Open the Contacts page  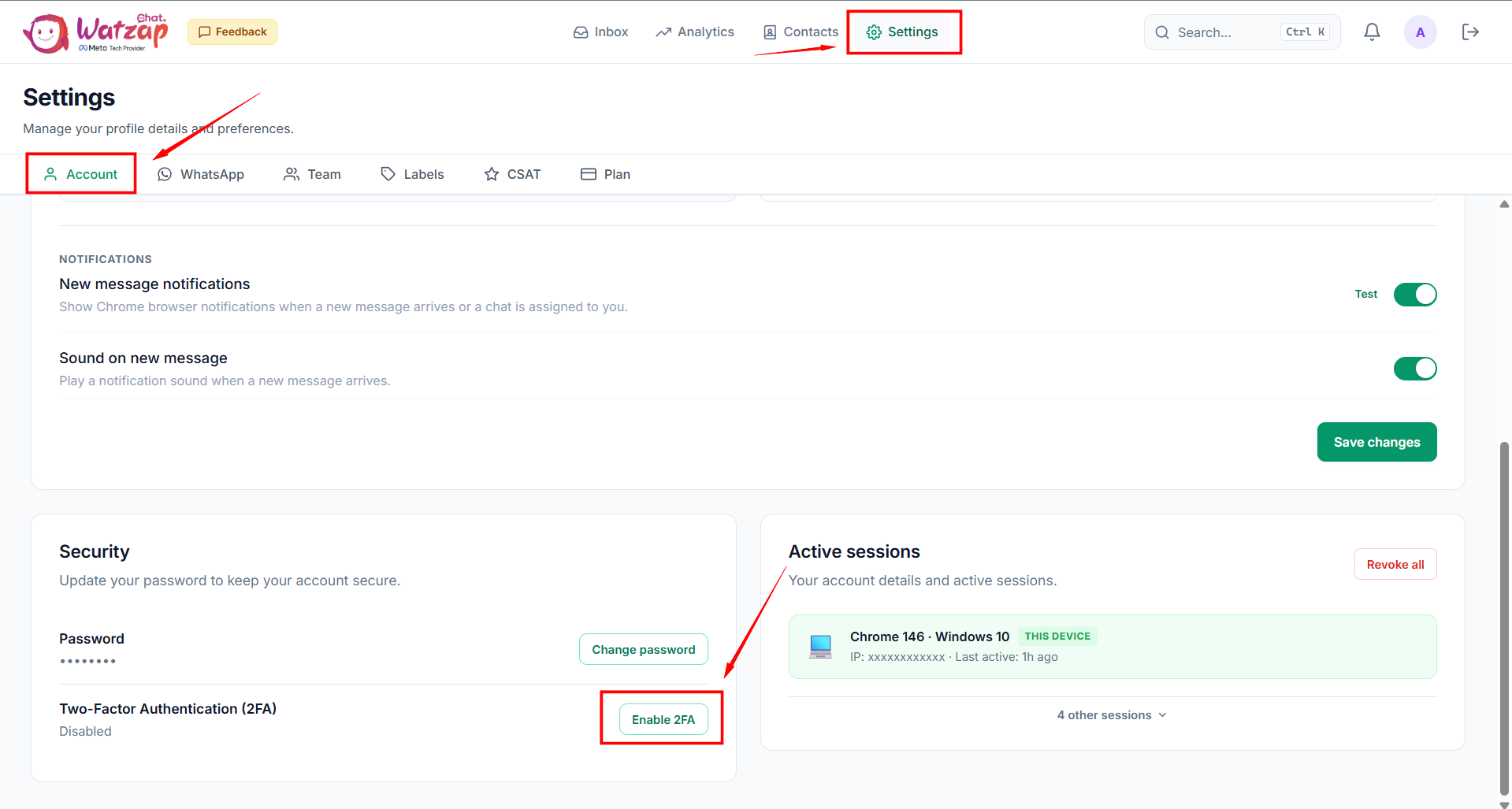pos(801,32)
